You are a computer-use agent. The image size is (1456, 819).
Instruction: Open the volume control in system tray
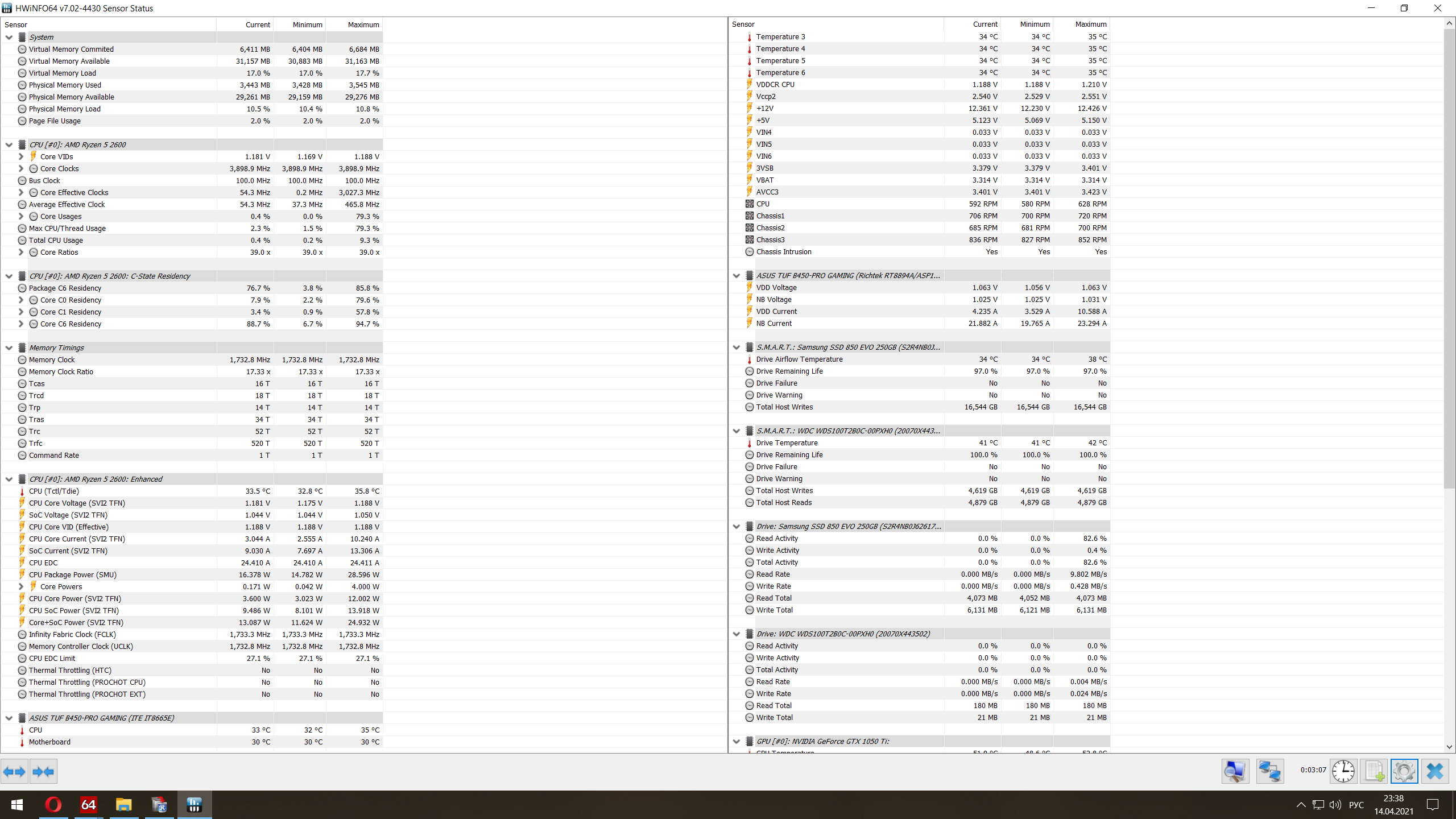(x=1335, y=804)
